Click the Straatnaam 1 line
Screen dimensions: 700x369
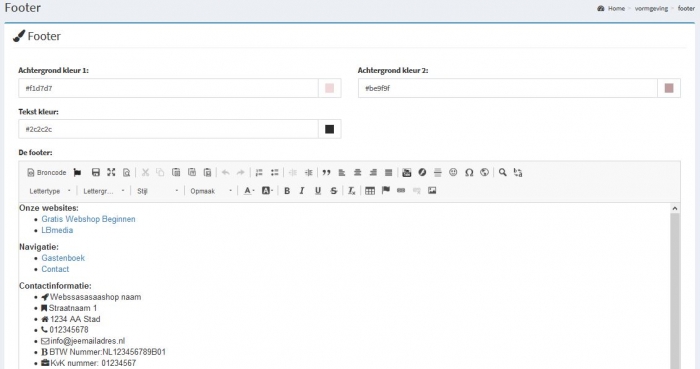(73, 308)
